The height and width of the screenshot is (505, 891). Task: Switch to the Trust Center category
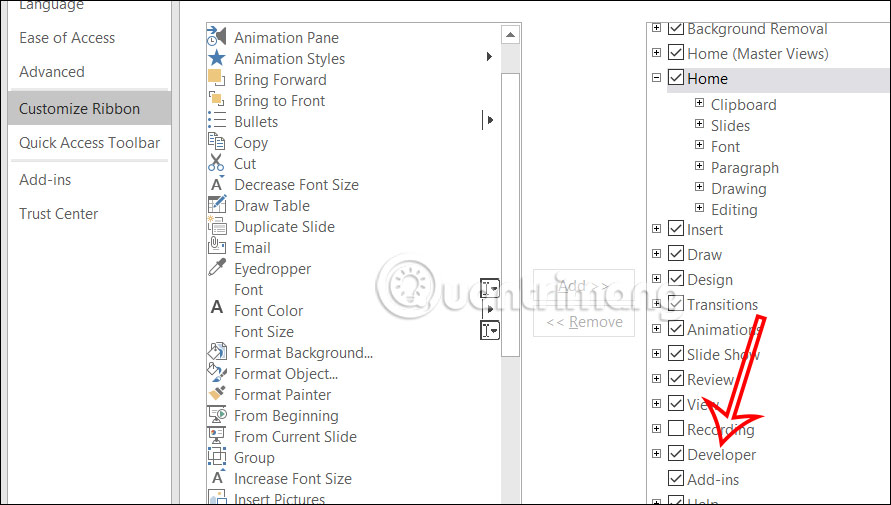tap(59, 214)
